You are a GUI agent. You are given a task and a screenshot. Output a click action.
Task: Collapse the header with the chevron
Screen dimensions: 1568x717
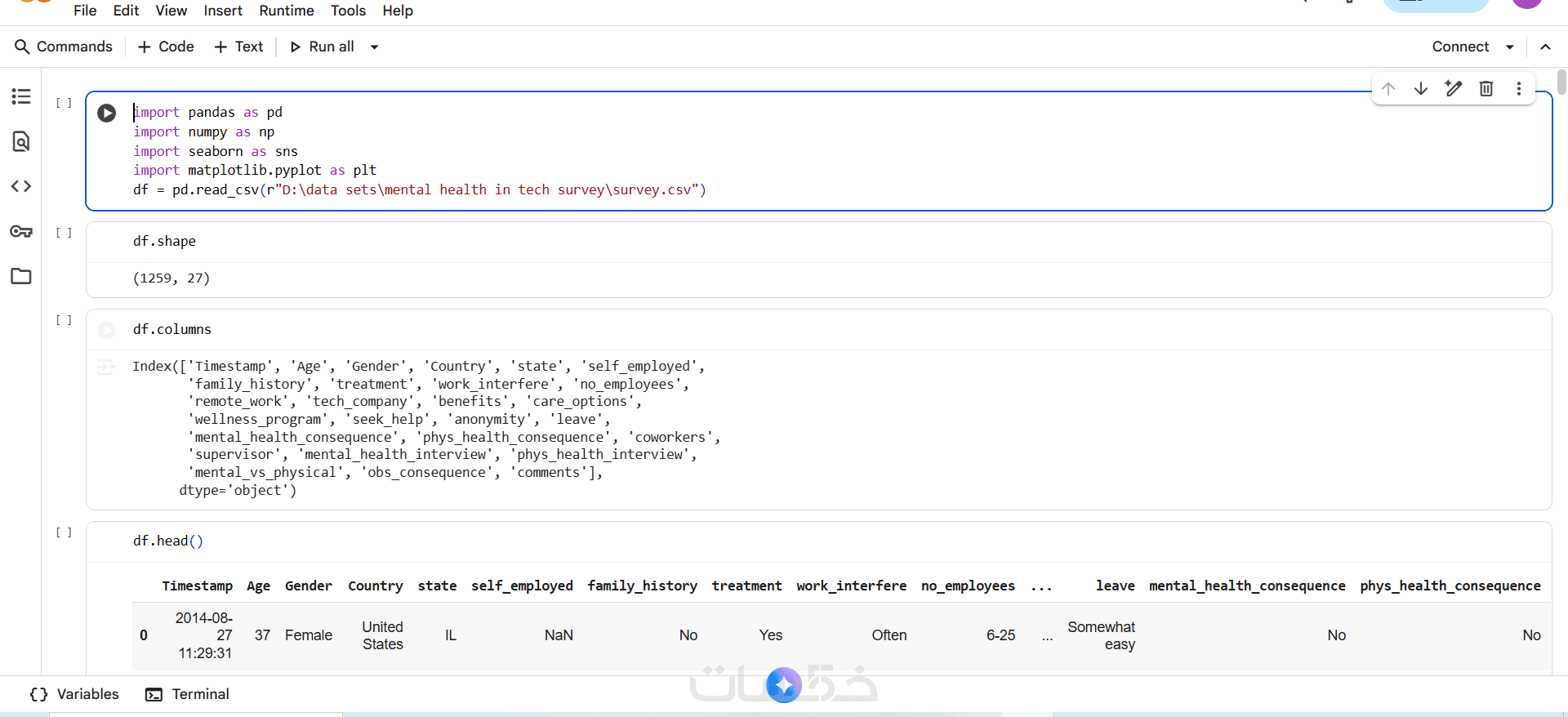point(1545,47)
